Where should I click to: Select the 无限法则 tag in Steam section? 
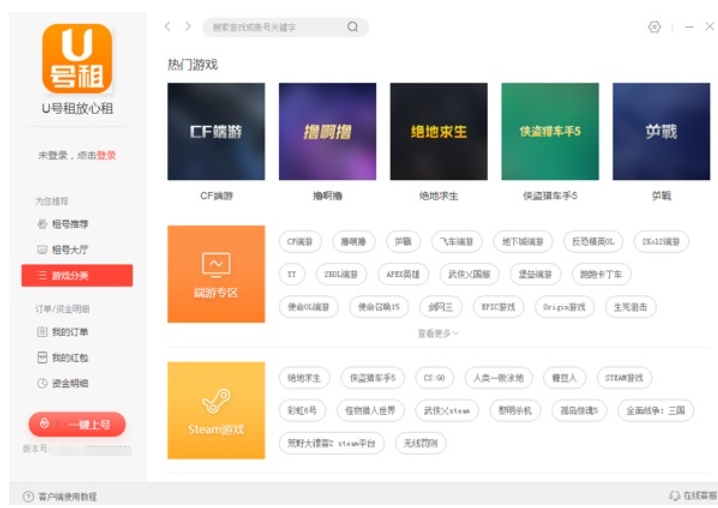(x=420, y=443)
